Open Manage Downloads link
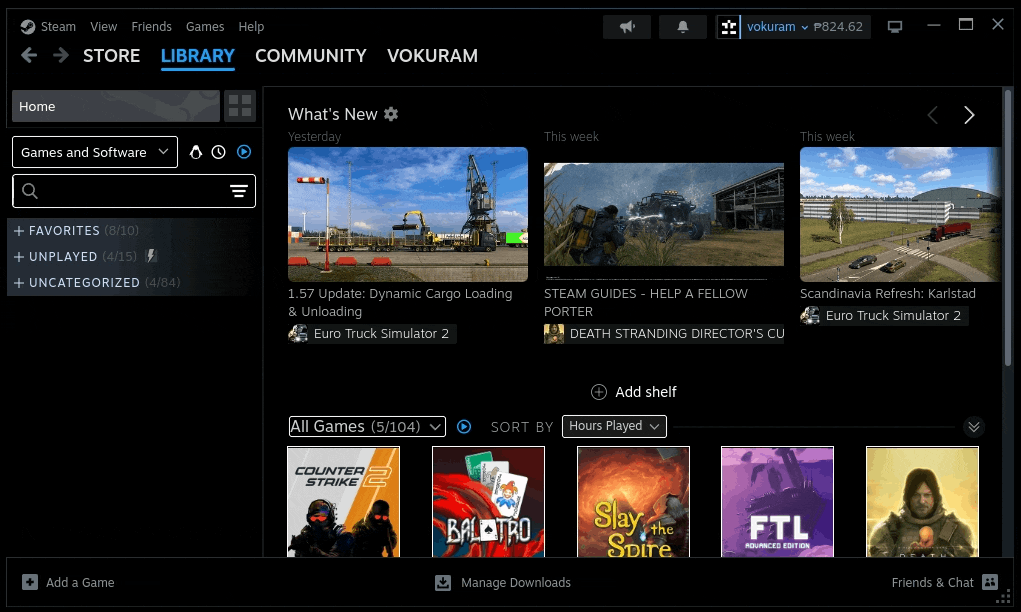This screenshot has height=612, width=1021. point(516,583)
